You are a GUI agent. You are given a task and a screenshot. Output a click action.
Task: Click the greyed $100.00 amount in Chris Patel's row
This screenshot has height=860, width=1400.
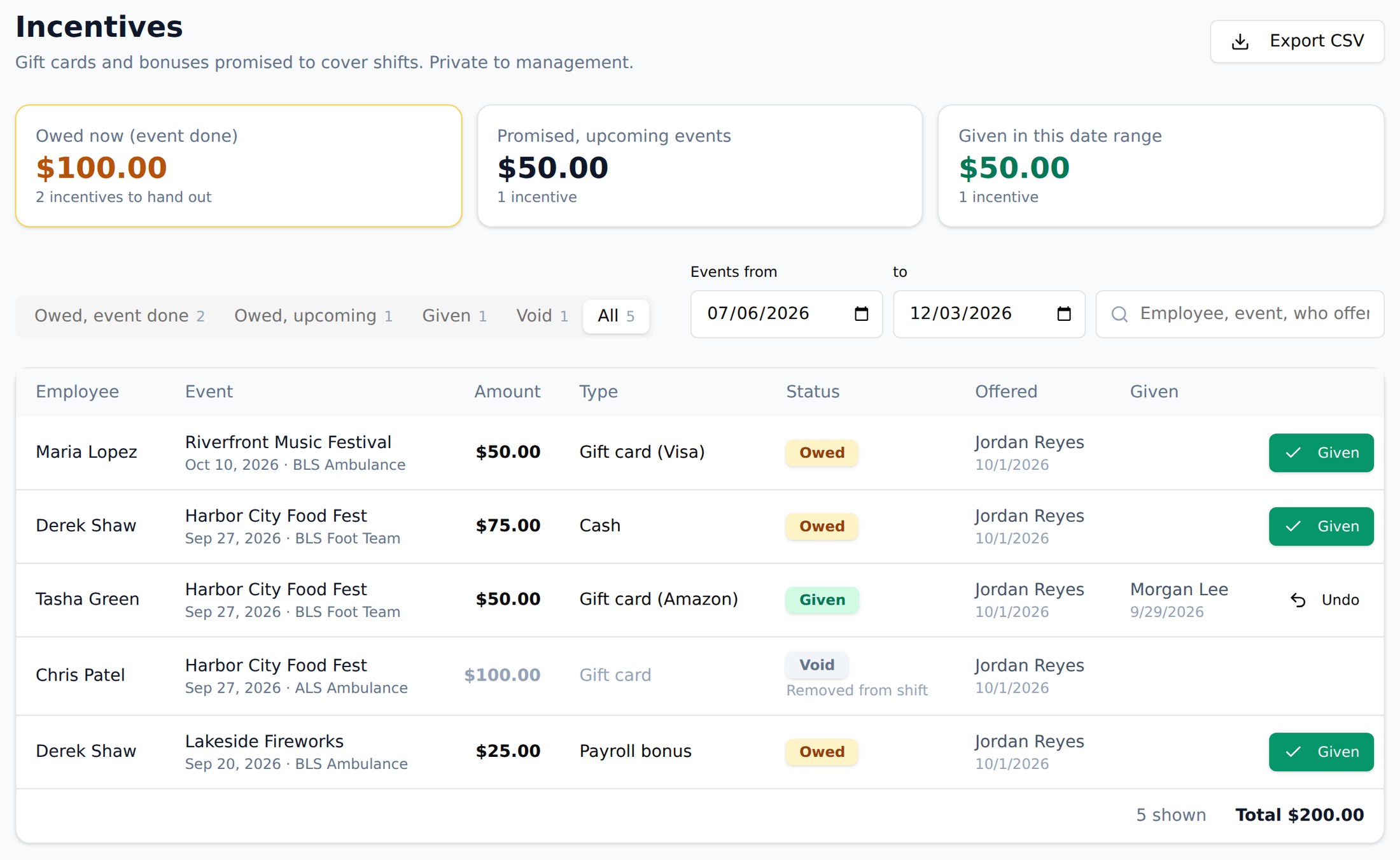[502, 675]
